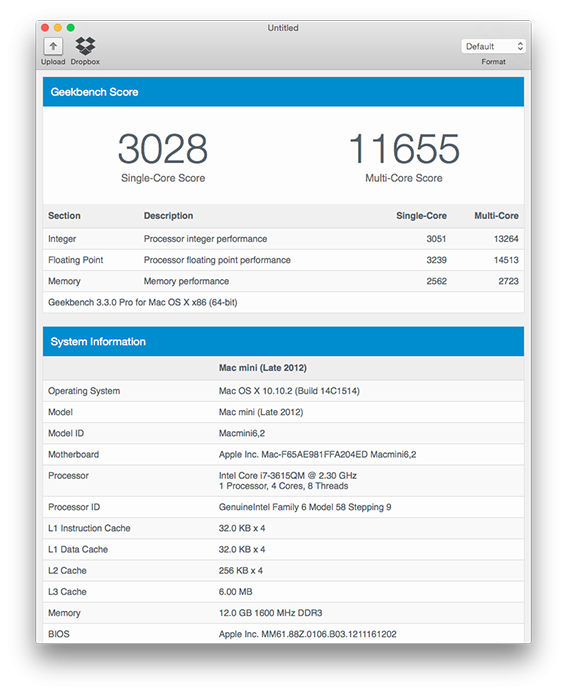Select the Processor row with i7-3615QM
Image resolution: width=567 pixels, height=695 pixels.
[283, 481]
